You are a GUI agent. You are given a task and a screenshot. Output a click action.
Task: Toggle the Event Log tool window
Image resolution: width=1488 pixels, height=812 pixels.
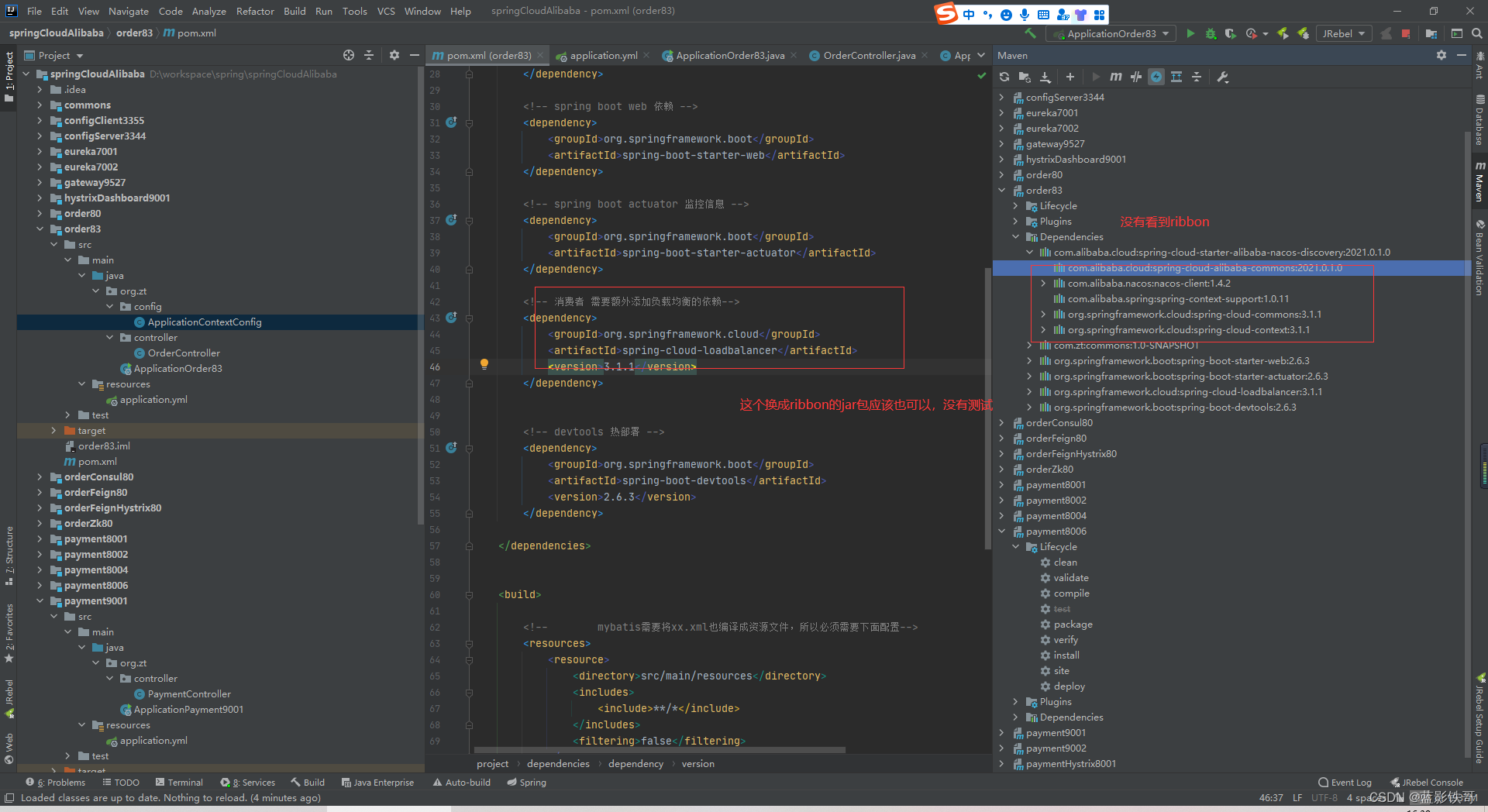coord(1345,783)
